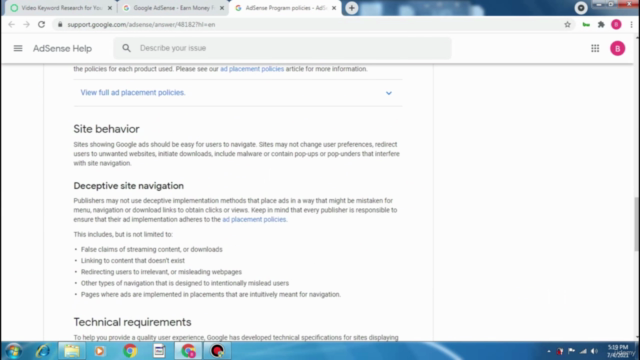This screenshot has width=640, height=360.
Task: Click 'Other types of navigation' bullet text
Action: point(184,283)
